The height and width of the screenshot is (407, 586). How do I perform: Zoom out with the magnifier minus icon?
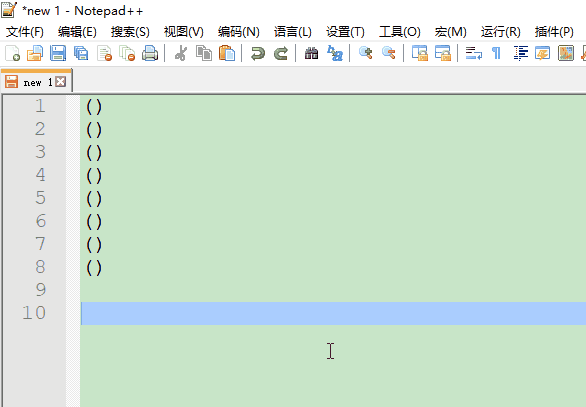[388, 53]
